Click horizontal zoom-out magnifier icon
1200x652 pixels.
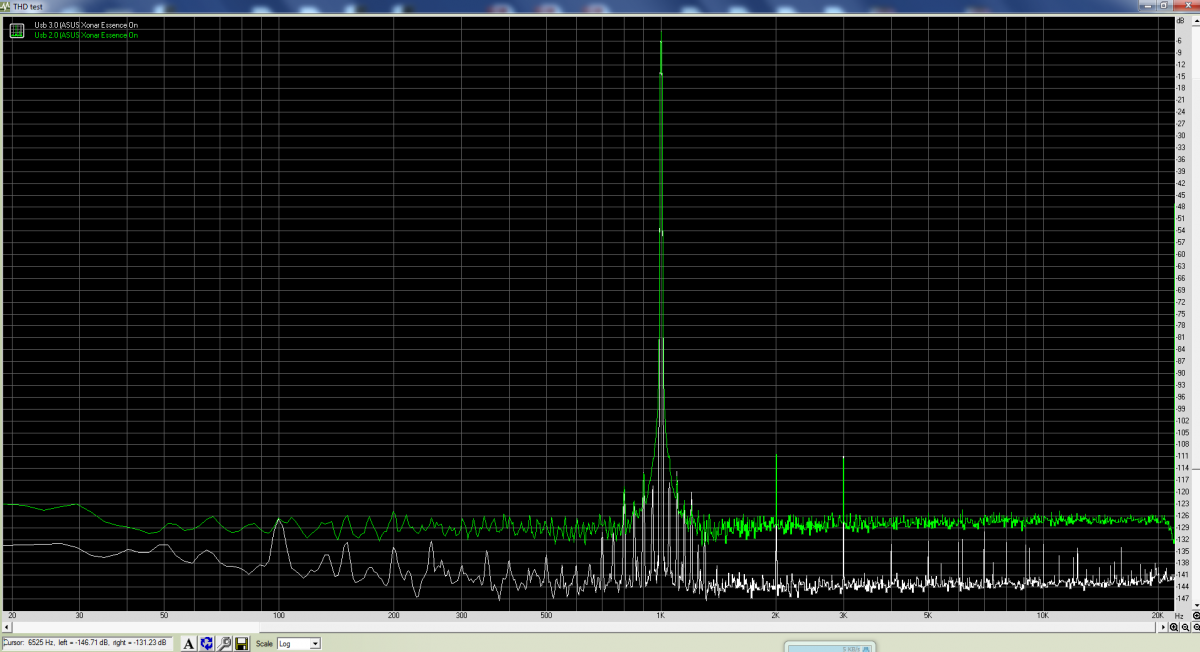[x=1185, y=627]
